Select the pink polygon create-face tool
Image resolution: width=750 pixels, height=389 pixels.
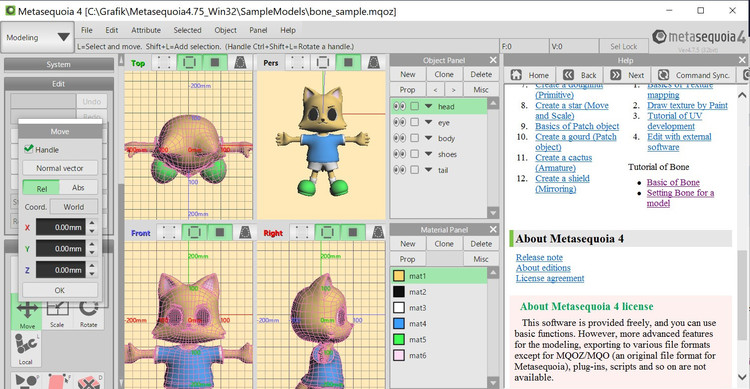coord(57,381)
